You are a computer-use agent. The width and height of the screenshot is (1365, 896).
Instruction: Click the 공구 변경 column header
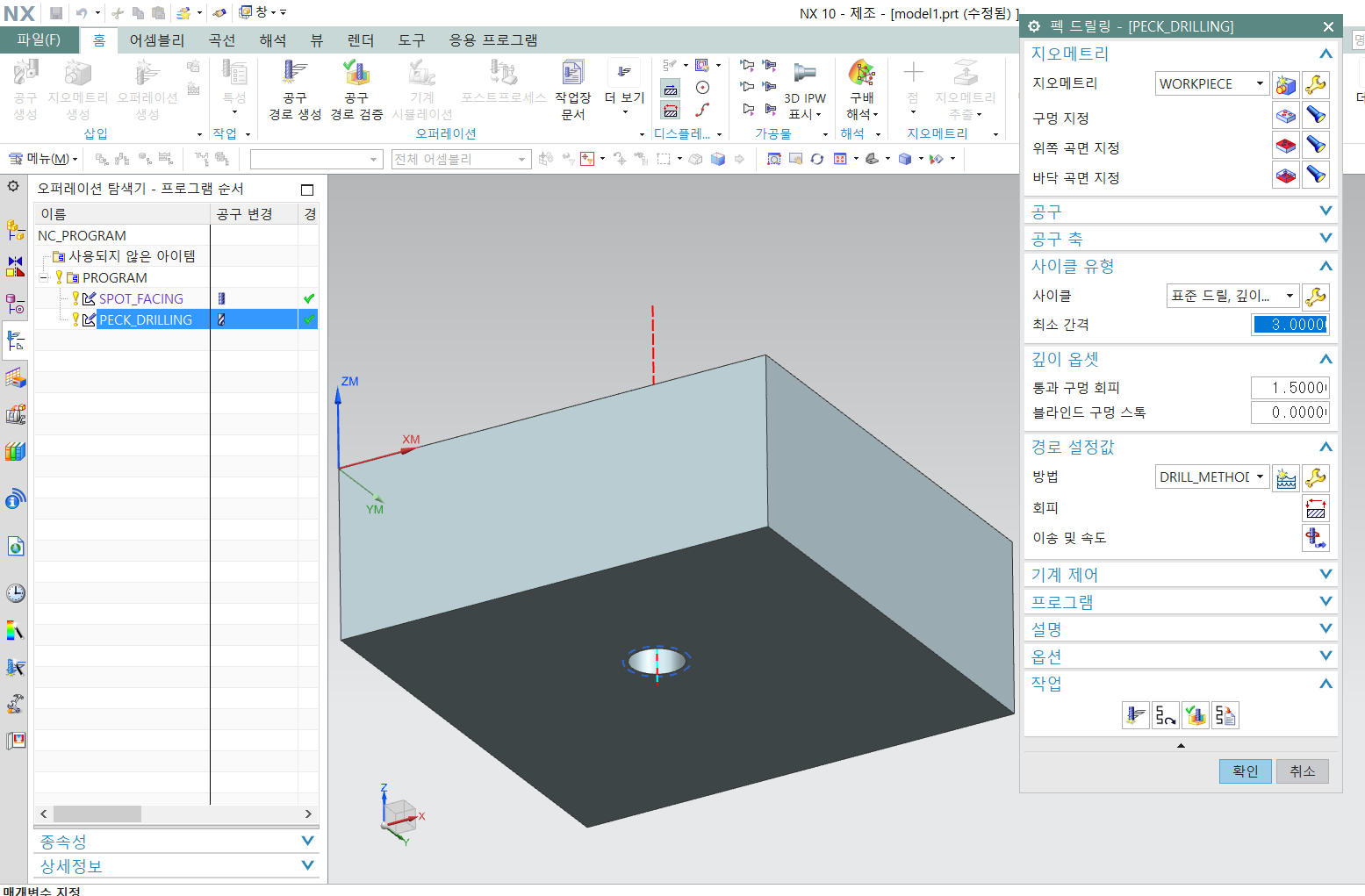pos(254,213)
